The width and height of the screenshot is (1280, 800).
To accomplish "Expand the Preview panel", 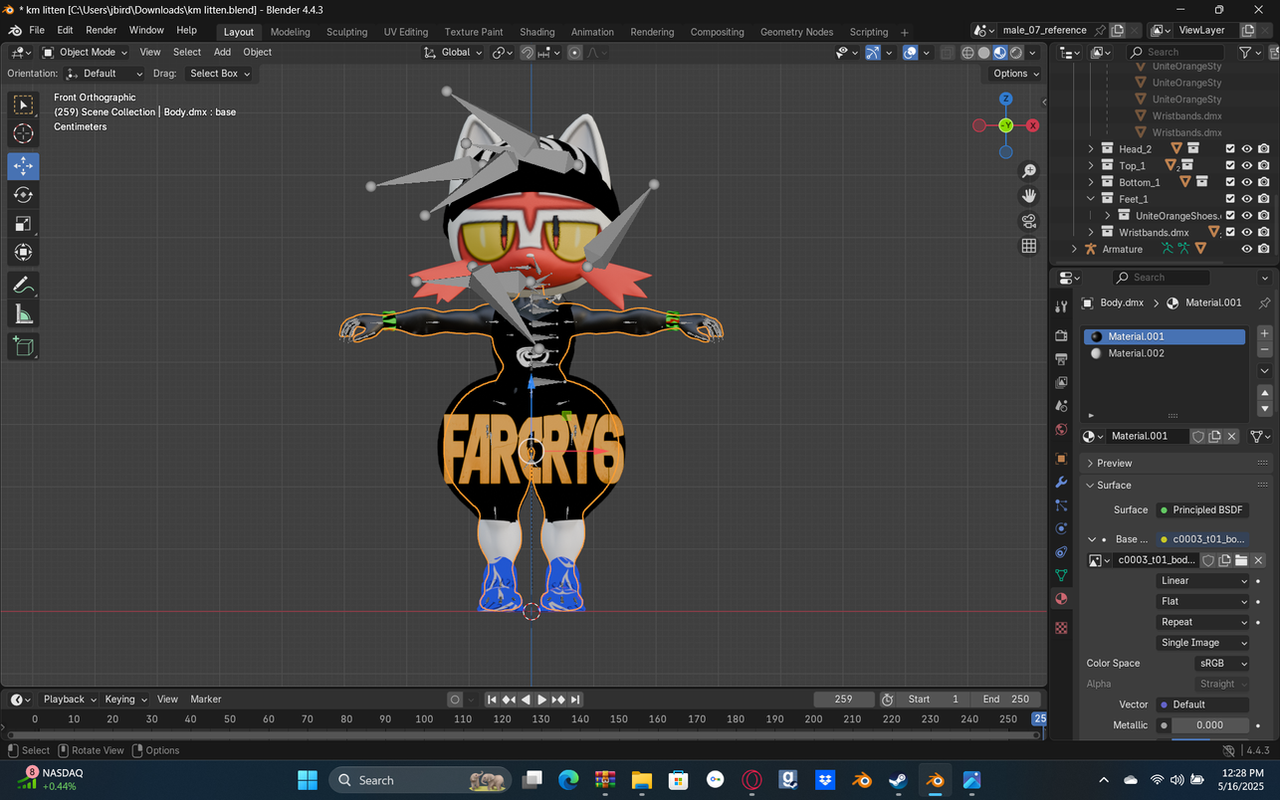I will coord(1114,463).
